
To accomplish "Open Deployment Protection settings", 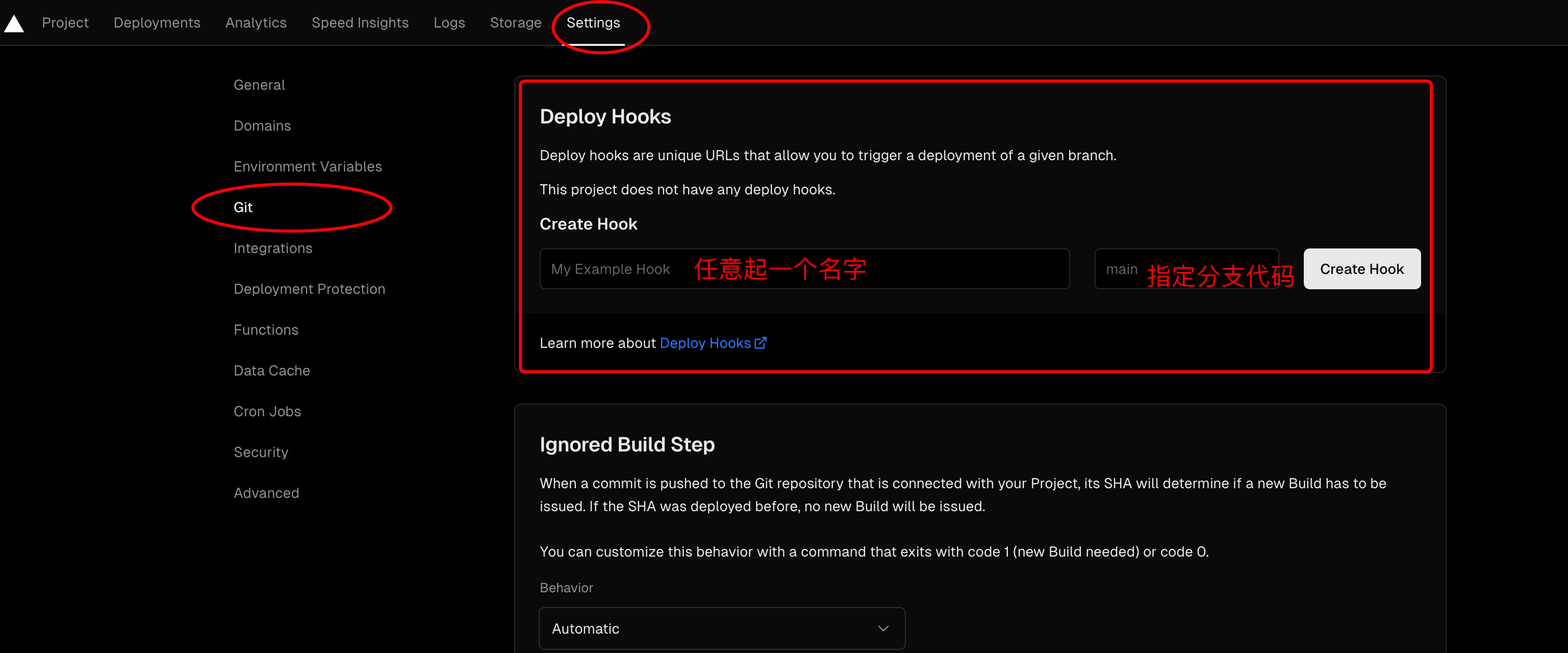I will (x=309, y=289).
